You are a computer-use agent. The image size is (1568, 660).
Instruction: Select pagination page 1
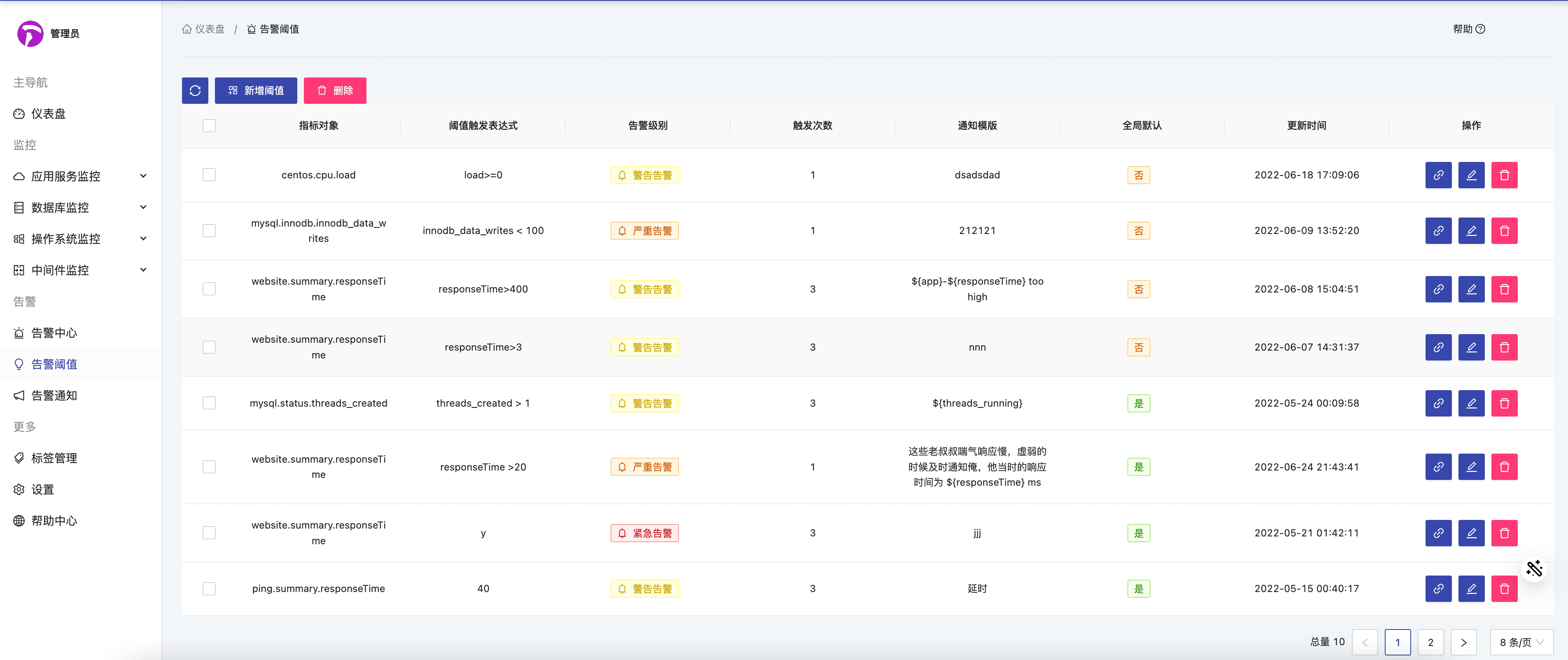pos(1398,642)
